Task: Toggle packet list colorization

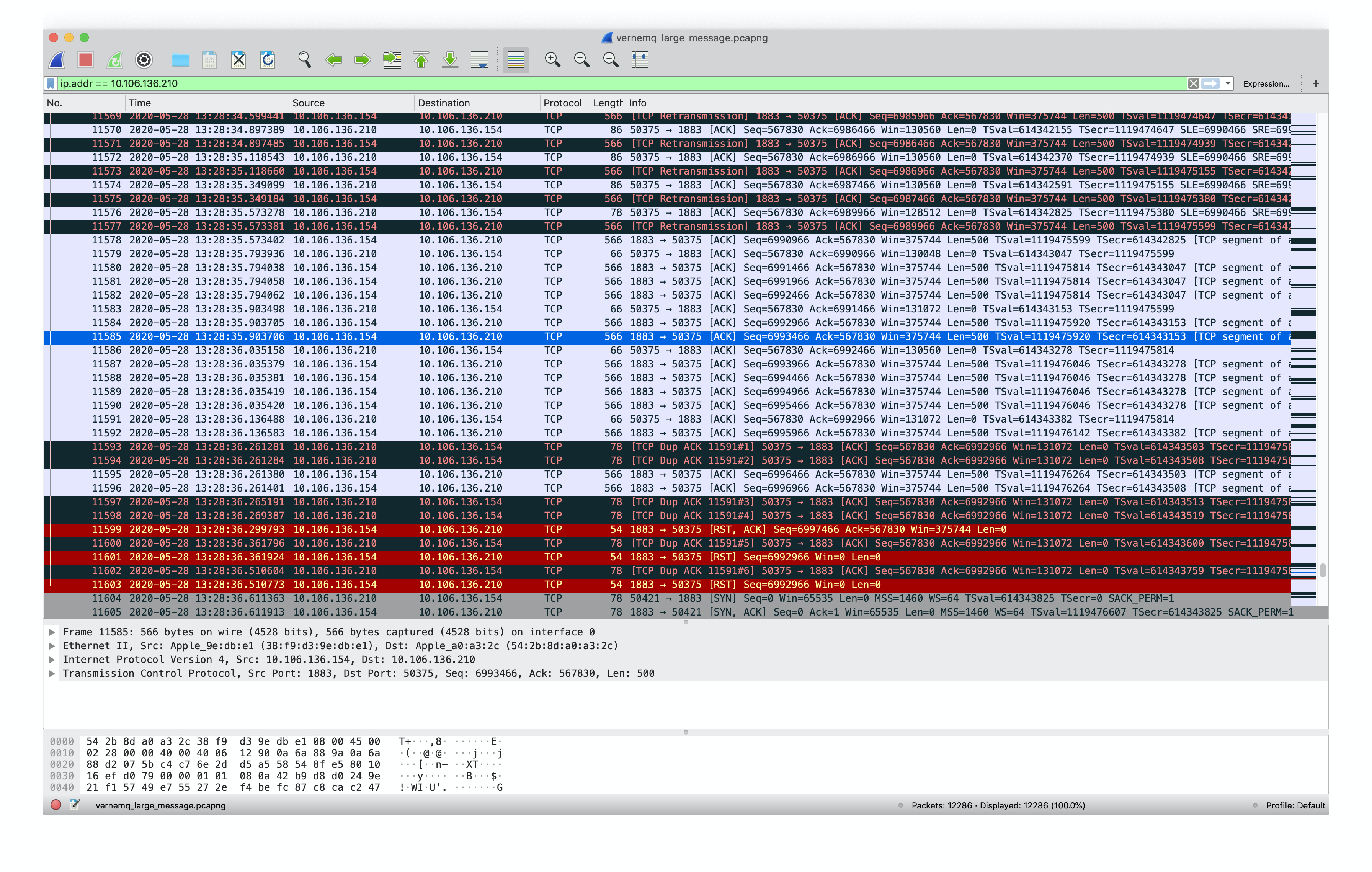Action: pos(516,60)
